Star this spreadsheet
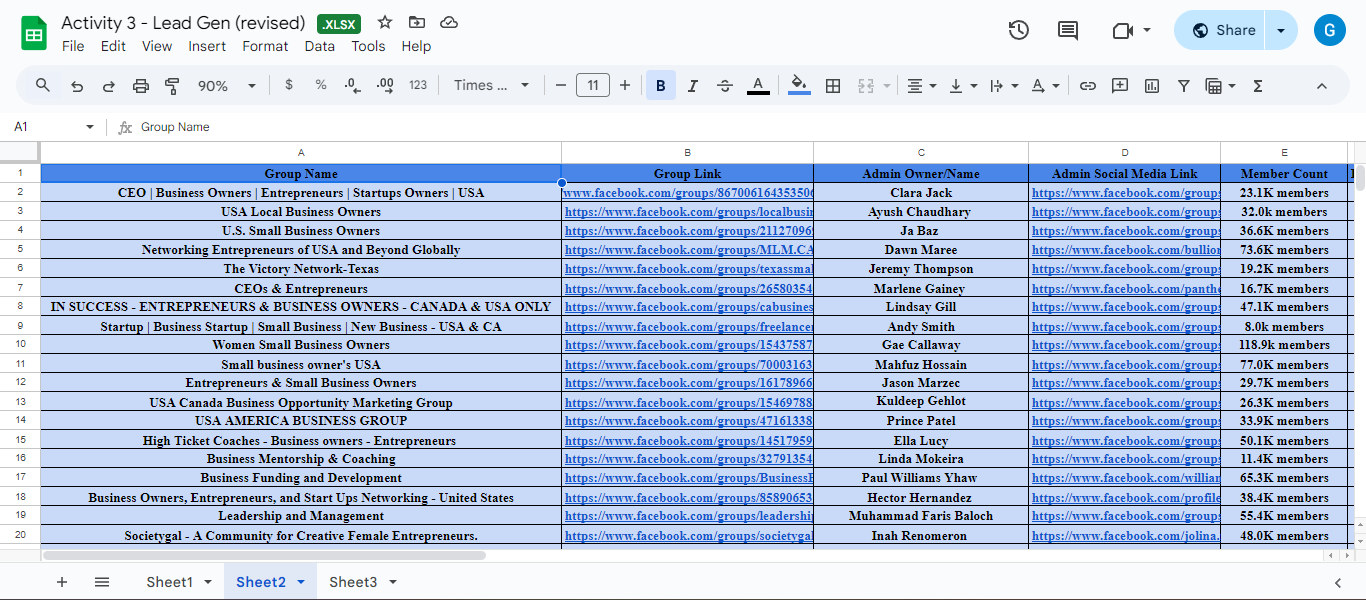 tap(385, 22)
